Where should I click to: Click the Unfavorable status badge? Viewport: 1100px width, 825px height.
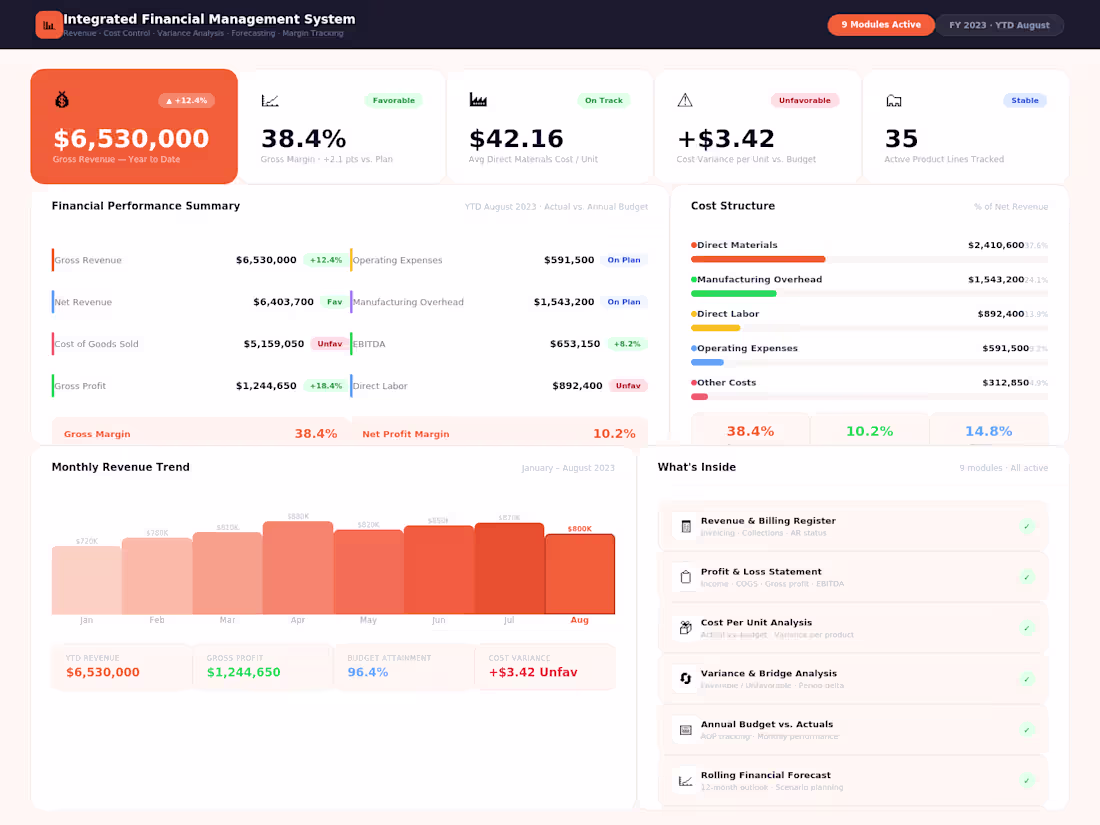804,100
